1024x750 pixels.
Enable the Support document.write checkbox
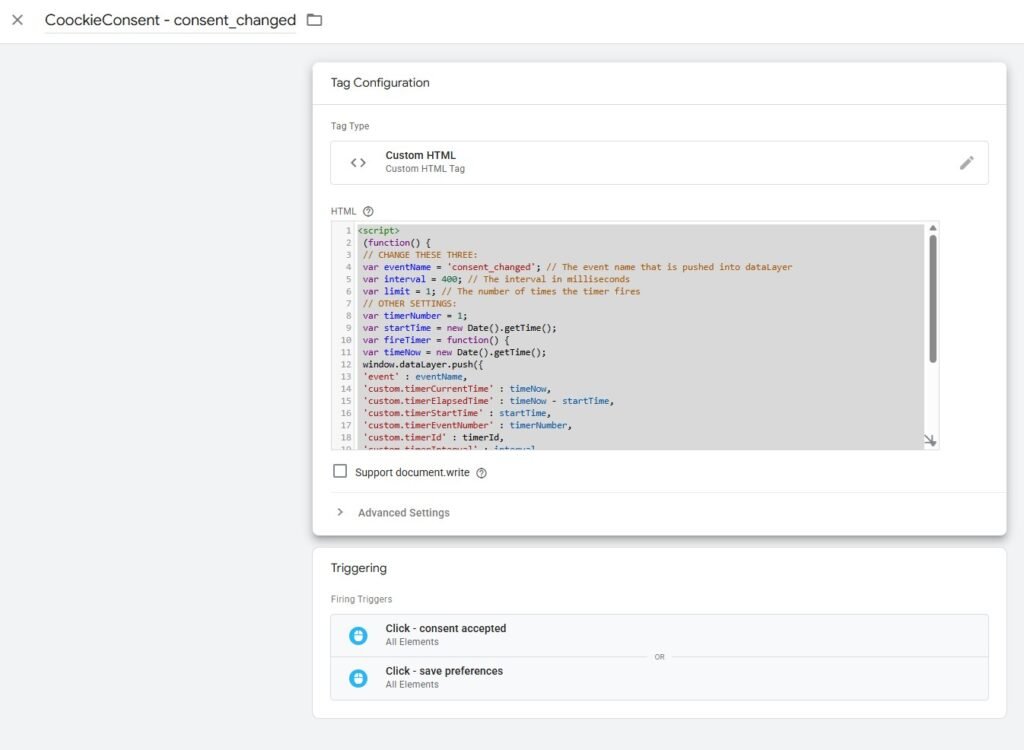coord(340,472)
